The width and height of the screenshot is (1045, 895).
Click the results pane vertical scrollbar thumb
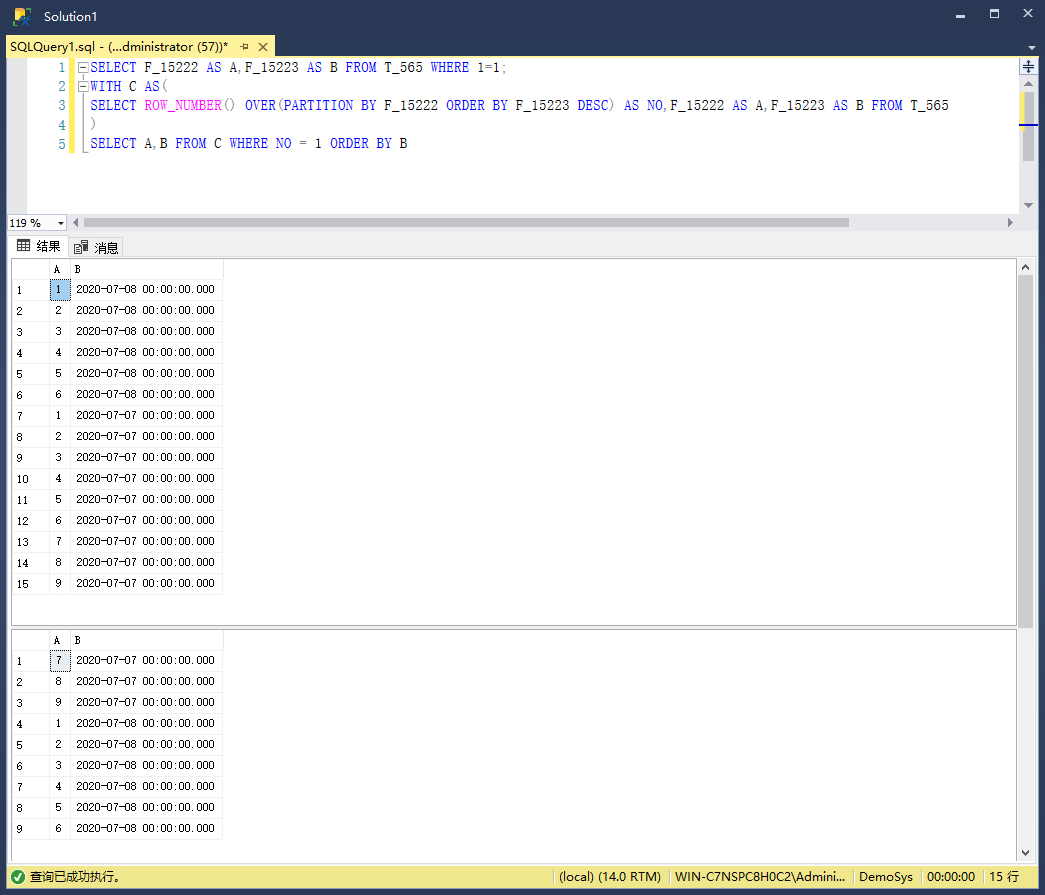(x=1025, y=451)
